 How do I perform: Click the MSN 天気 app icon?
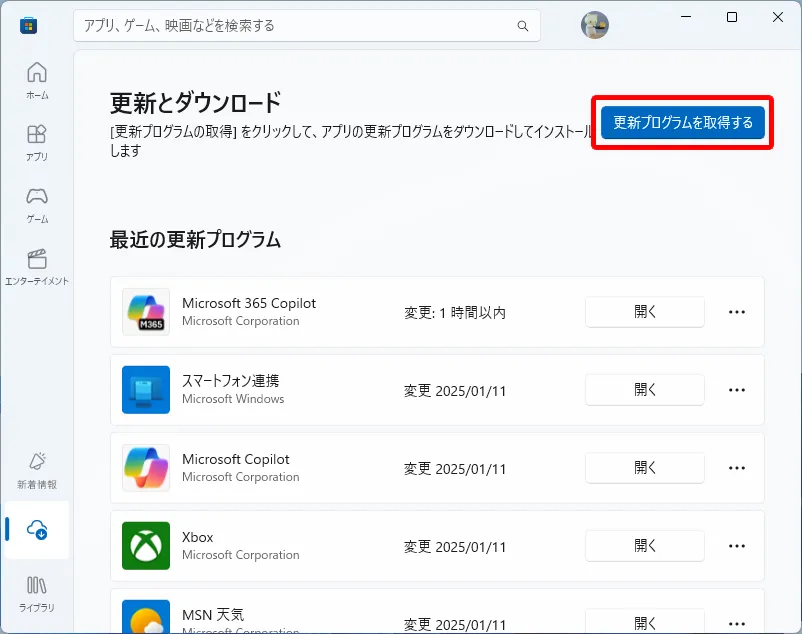[x=146, y=618]
